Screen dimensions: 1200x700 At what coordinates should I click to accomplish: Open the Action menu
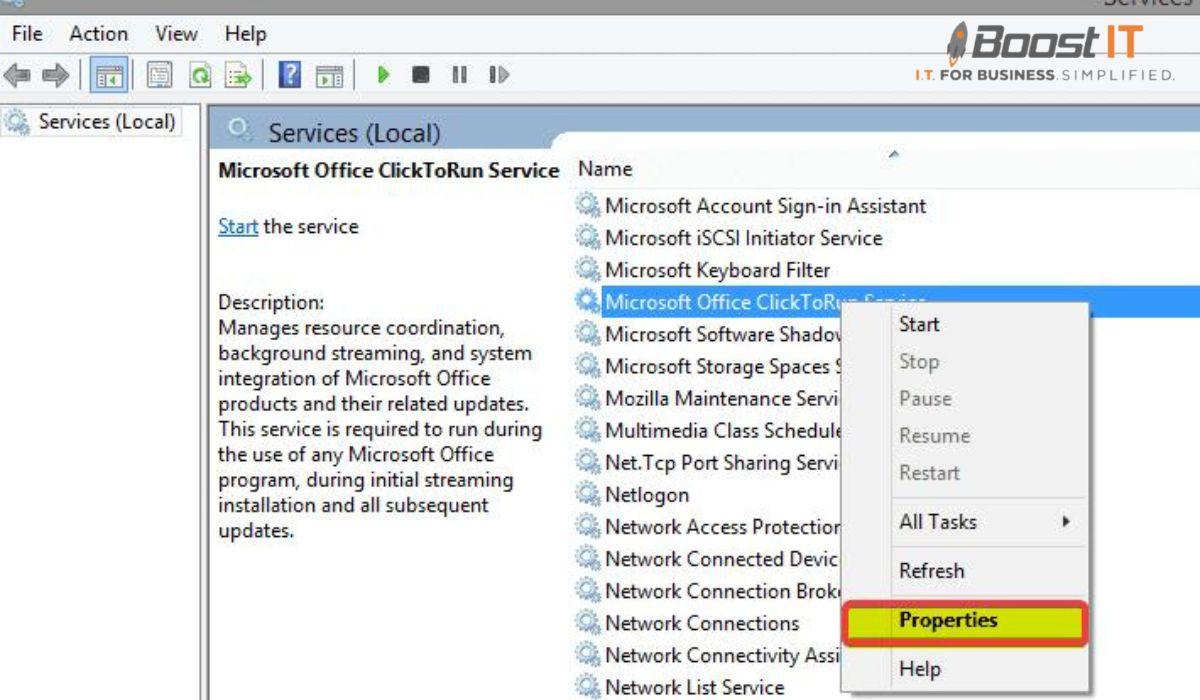98,34
